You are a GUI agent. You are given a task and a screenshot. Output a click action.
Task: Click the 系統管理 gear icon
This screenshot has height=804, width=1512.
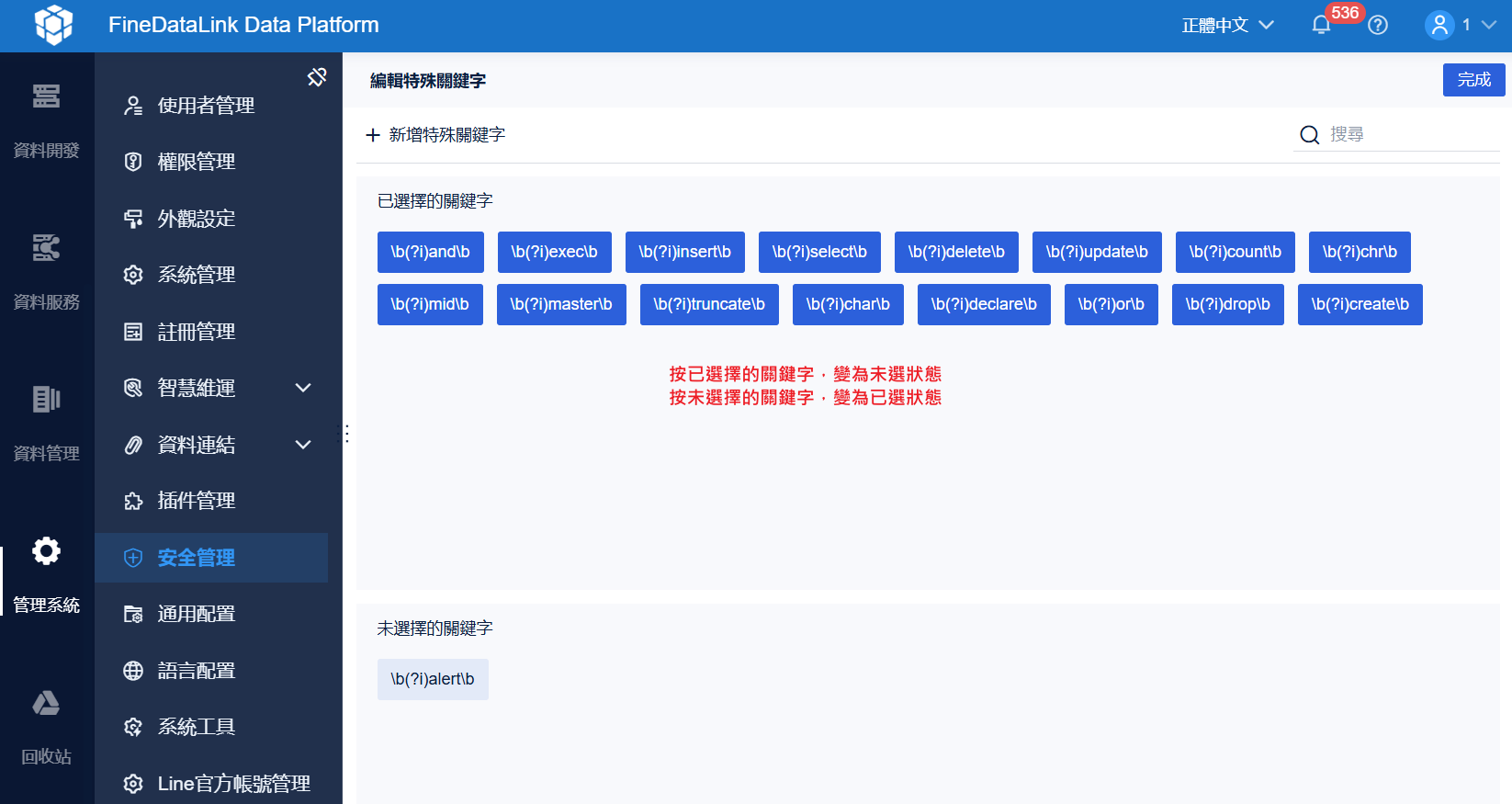point(133,275)
